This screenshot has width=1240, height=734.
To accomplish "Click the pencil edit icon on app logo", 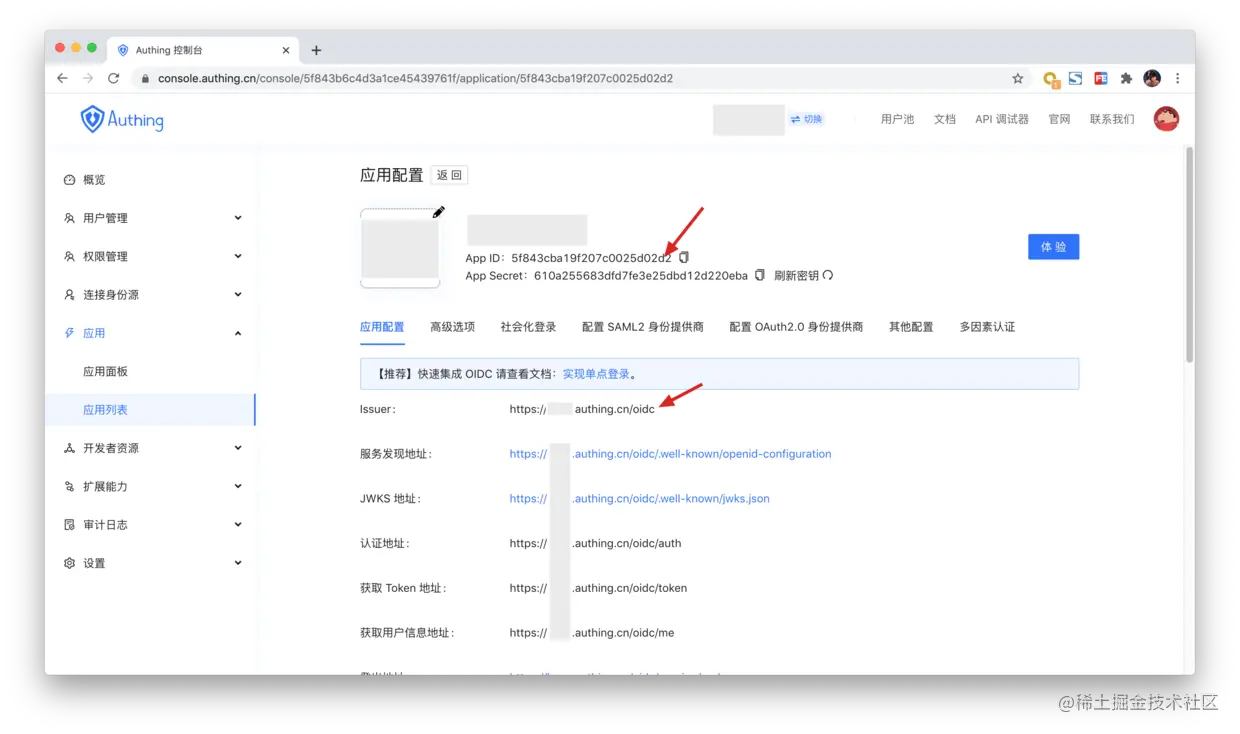I will click(x=438, y=212).
